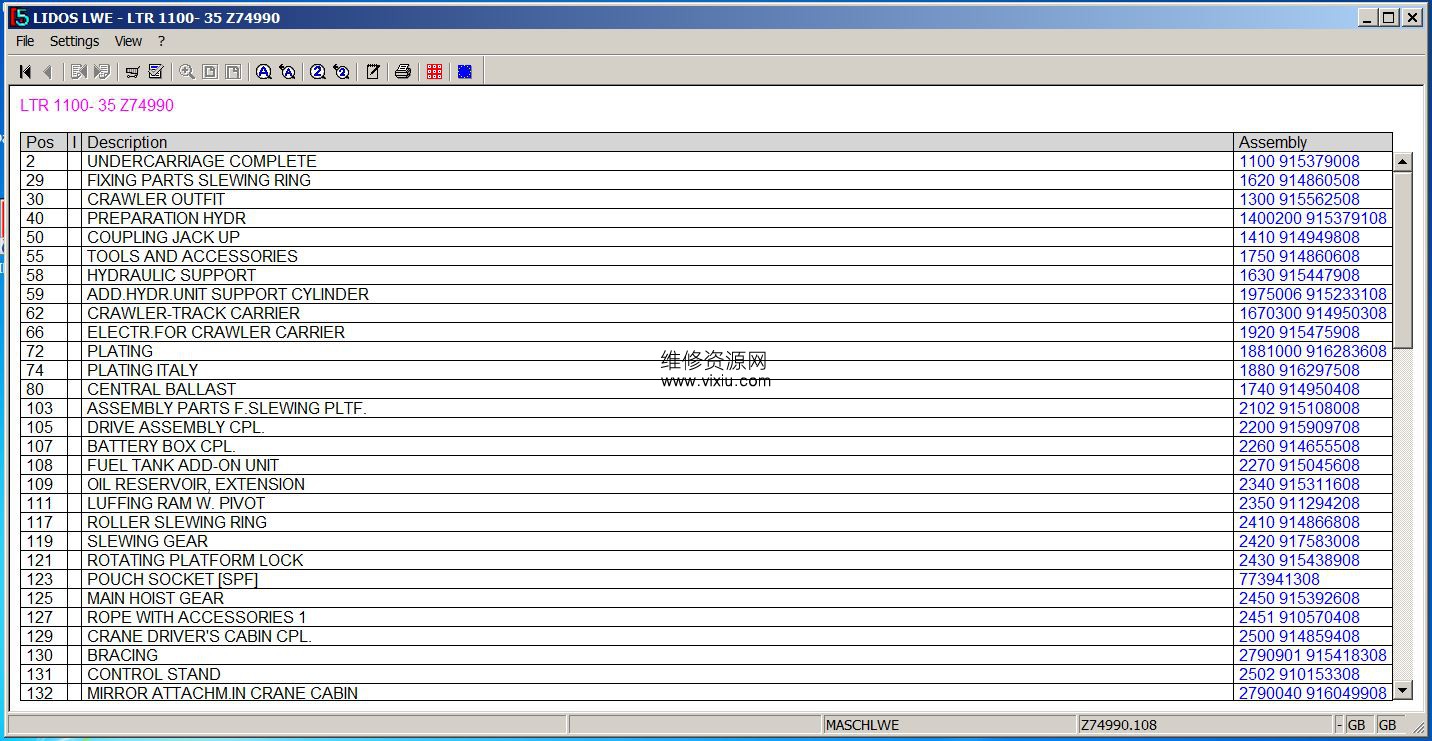Open the File menu
1432x741 pixels.
25,41
